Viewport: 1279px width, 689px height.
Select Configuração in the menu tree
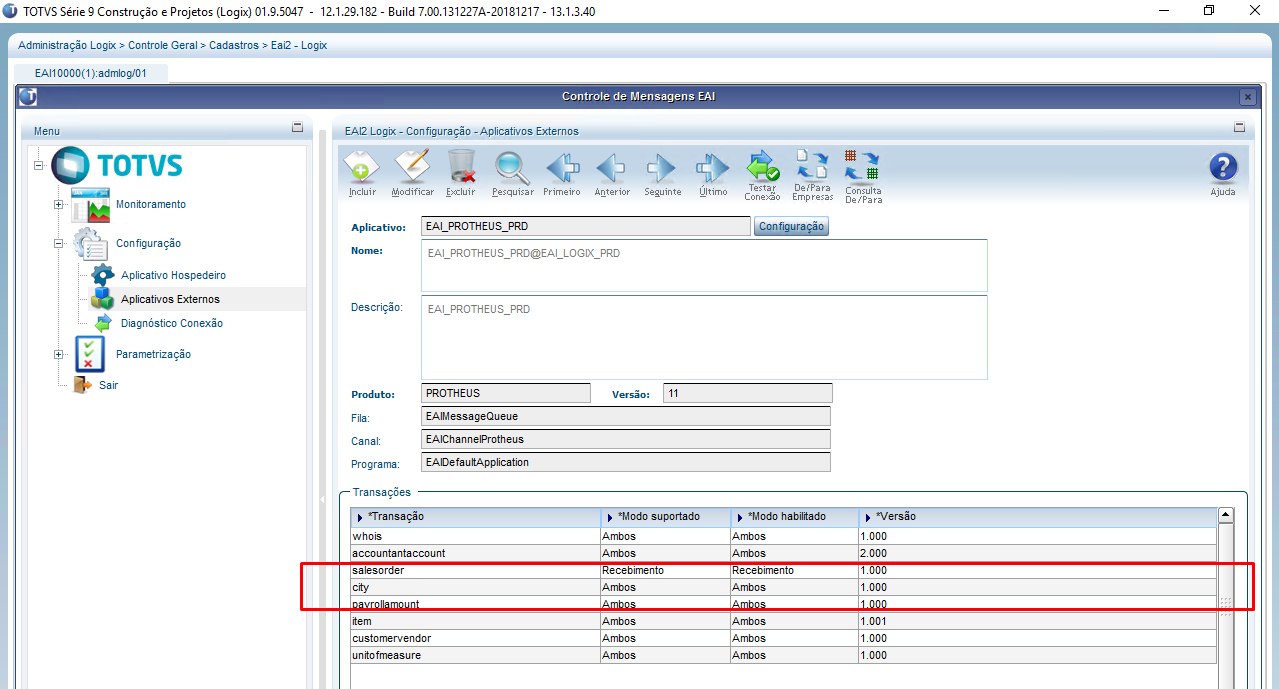point(148,243)
